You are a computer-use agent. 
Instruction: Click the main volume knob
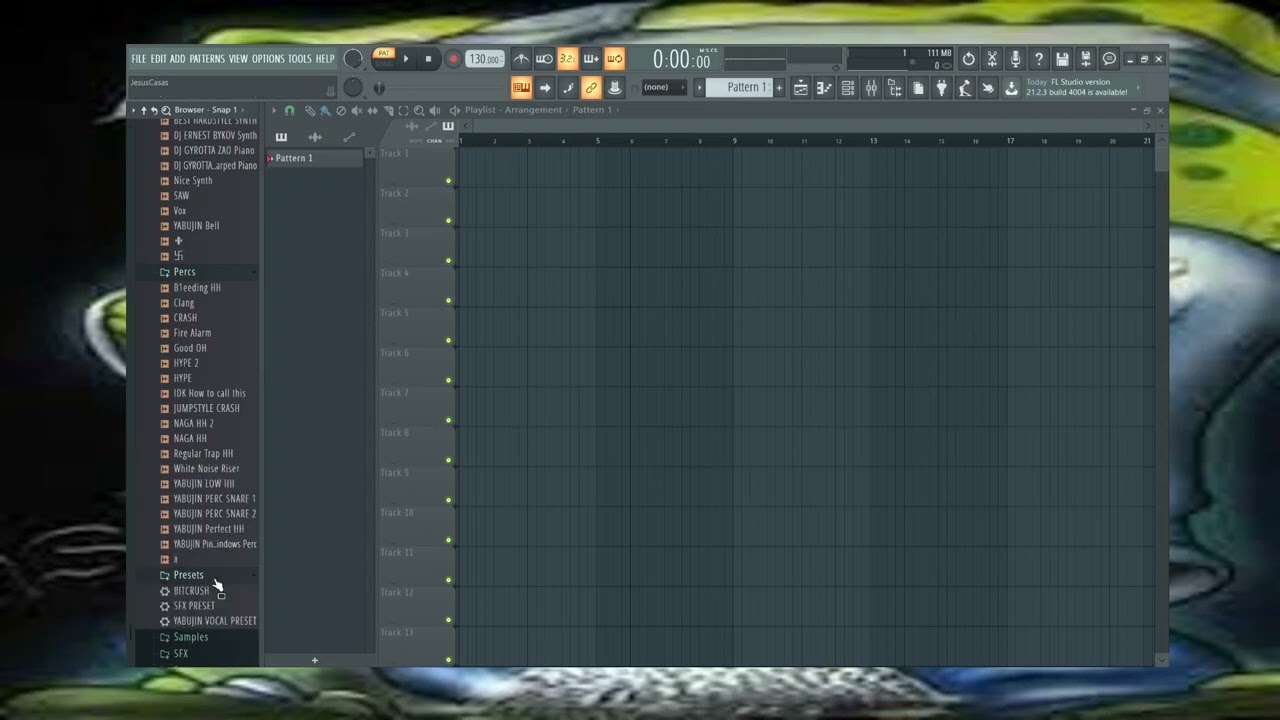353,59
